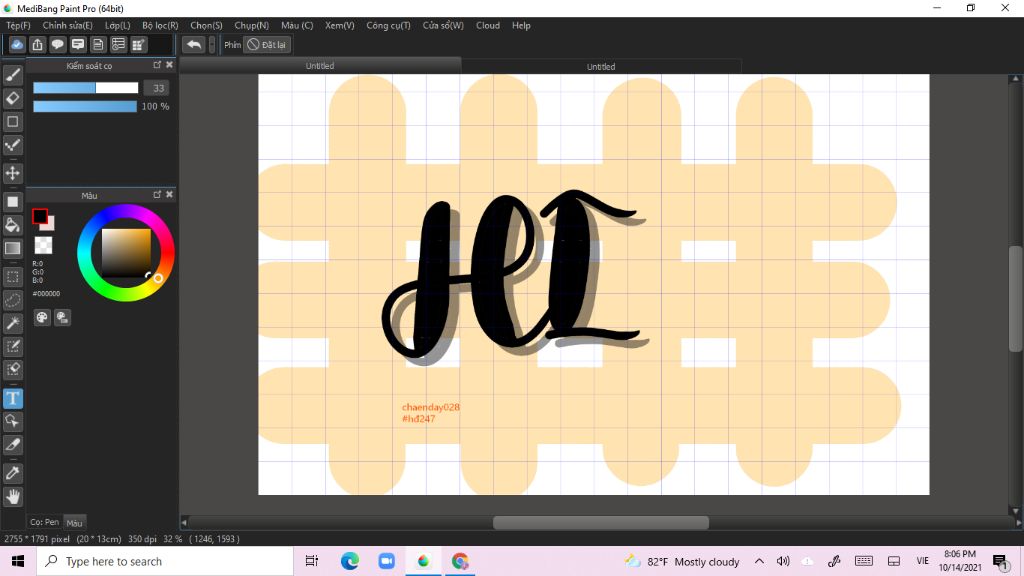Viewport: 1024px width, 576px height.
Task: Select the Bucket fill tool
Action: coord(12,225)
